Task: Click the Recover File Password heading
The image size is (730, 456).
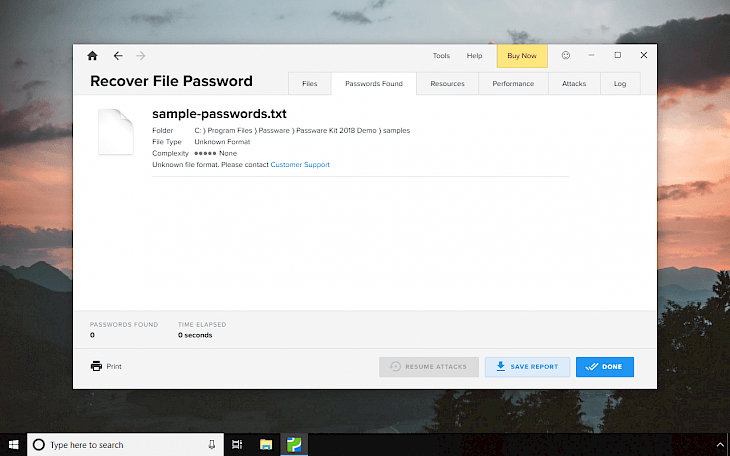Action: (x=171, y=81)
